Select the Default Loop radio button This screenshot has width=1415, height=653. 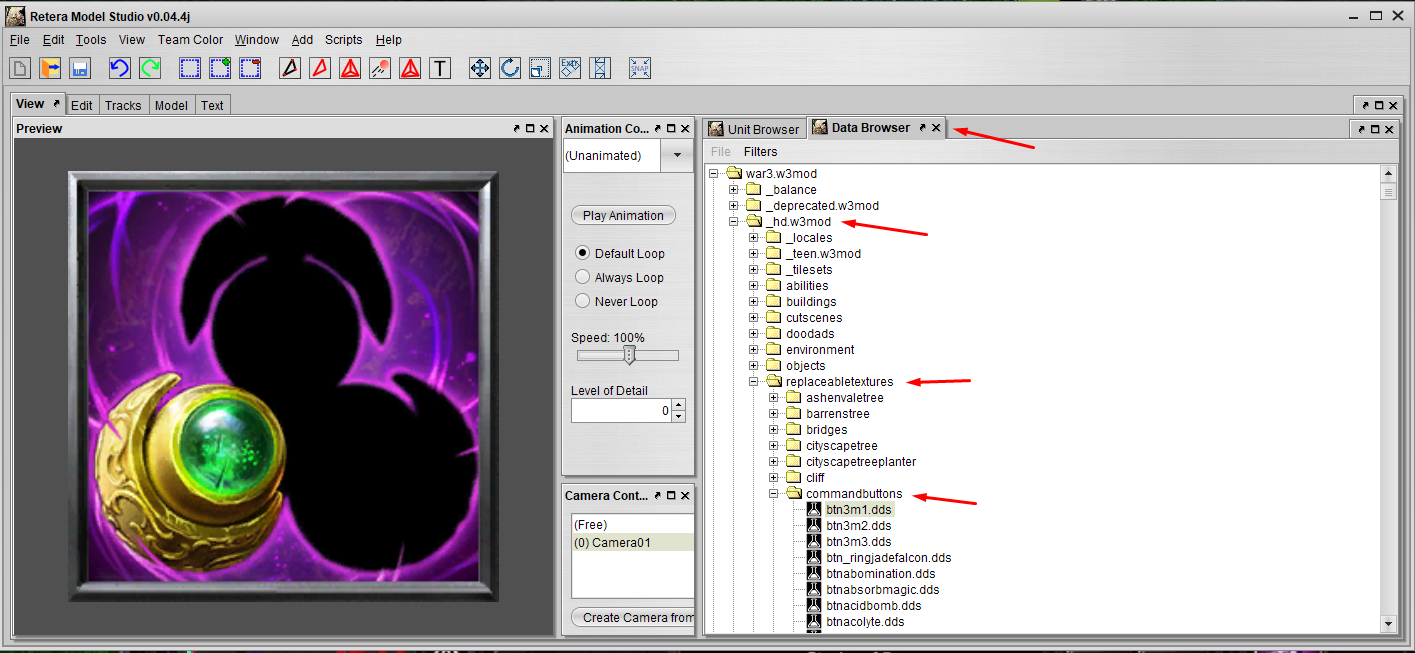(583, 253)
